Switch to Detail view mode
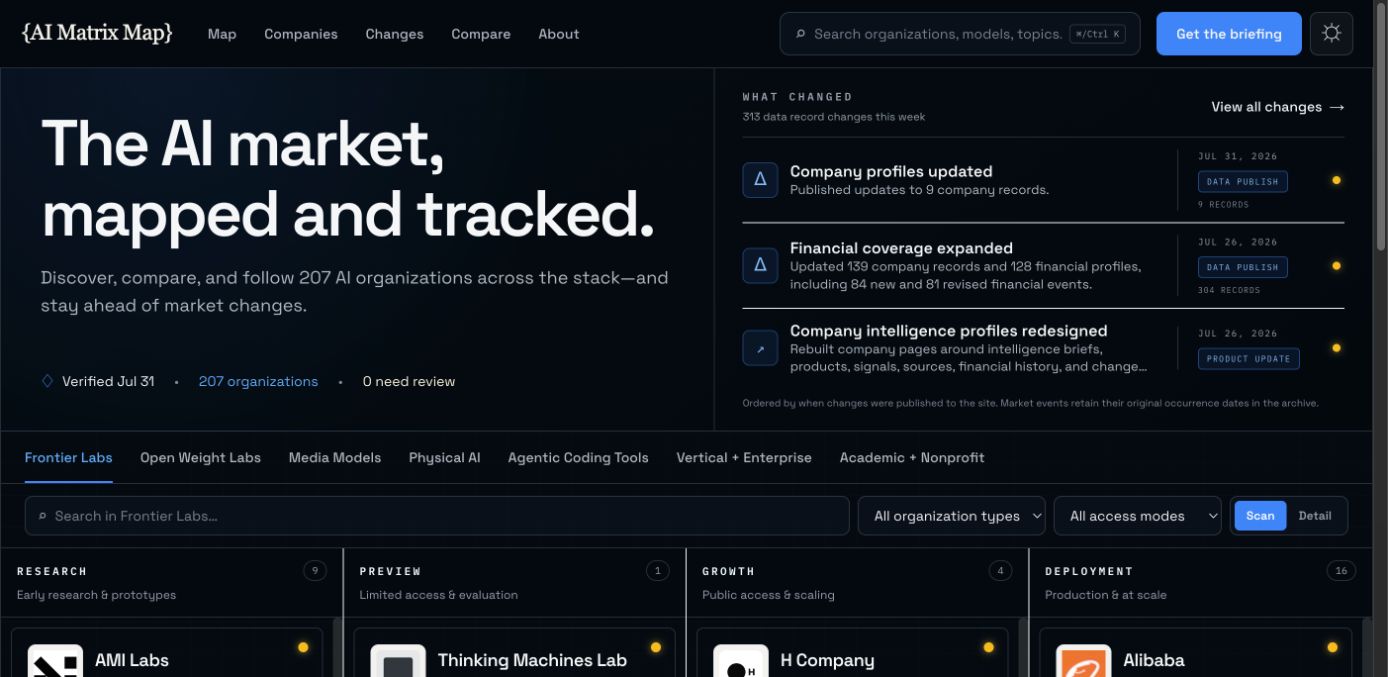 point(1315,516)
